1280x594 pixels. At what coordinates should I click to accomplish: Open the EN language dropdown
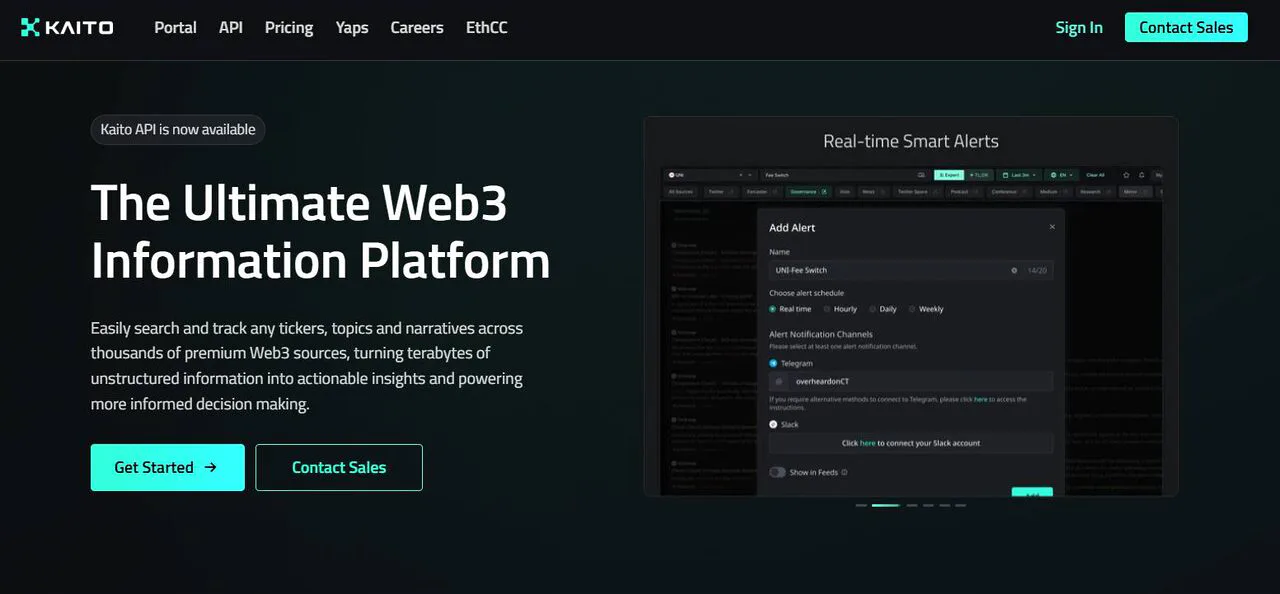click(1061, 175)
